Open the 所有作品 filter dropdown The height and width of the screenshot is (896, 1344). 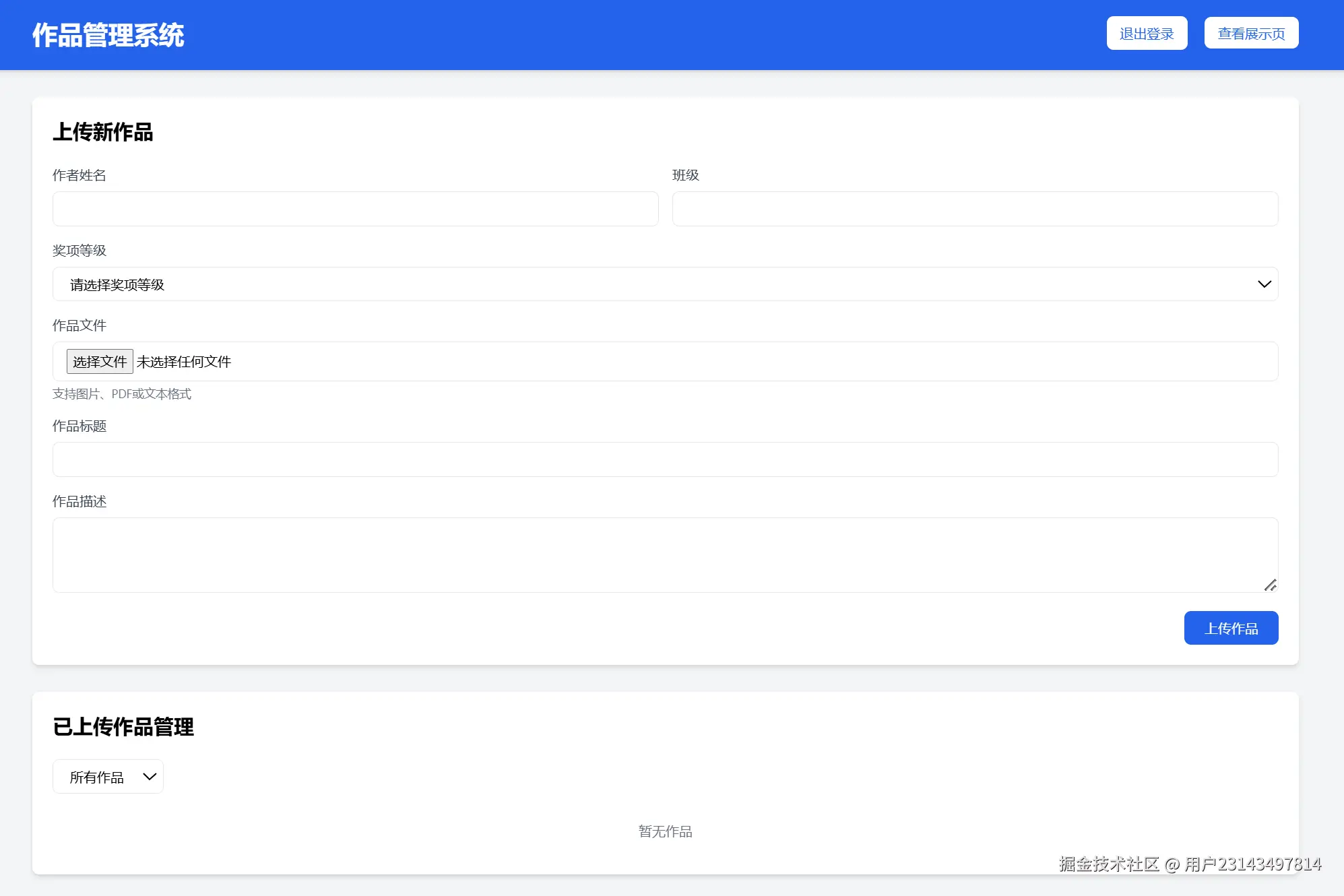(108, 777)
